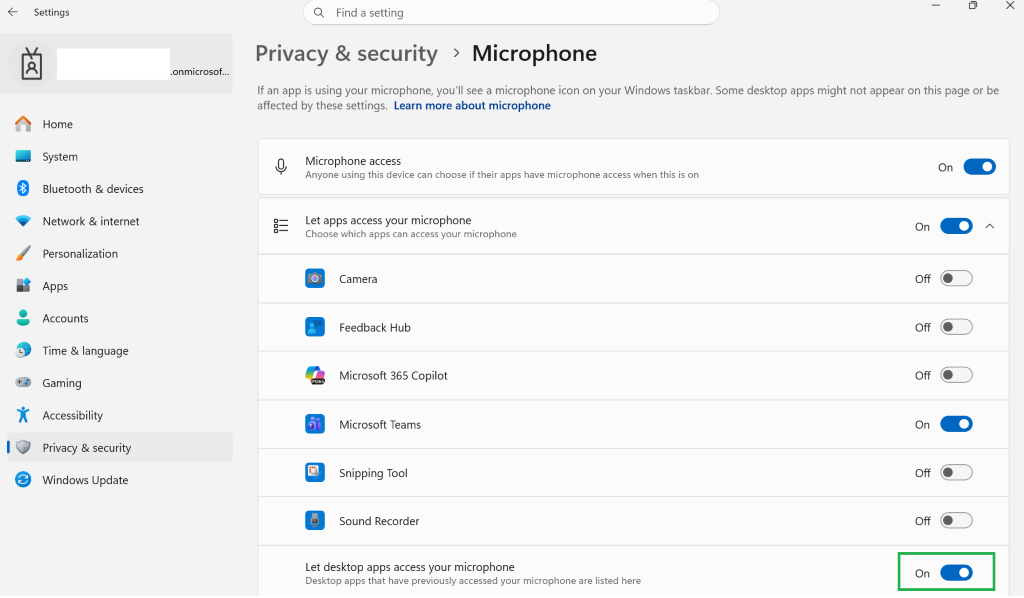Click the Microsoft Teams app icon
1024x598 pixels.
coord(315,424)
